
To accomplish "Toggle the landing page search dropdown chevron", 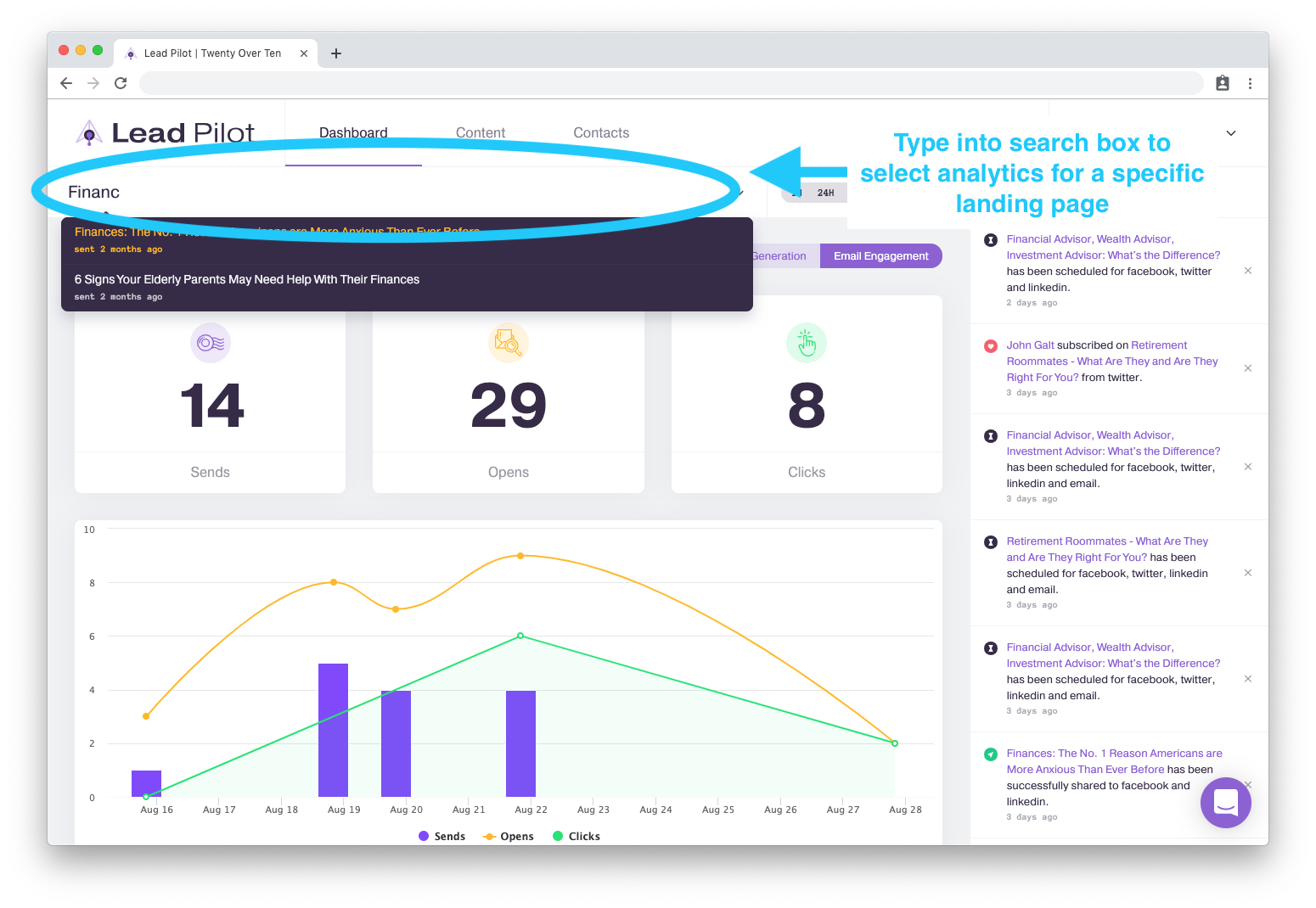I will click(x=740, y=193).
